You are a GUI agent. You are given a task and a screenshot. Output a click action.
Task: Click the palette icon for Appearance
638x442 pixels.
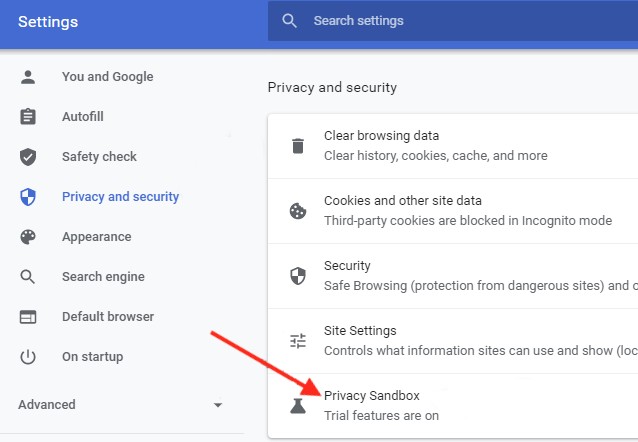28,236
